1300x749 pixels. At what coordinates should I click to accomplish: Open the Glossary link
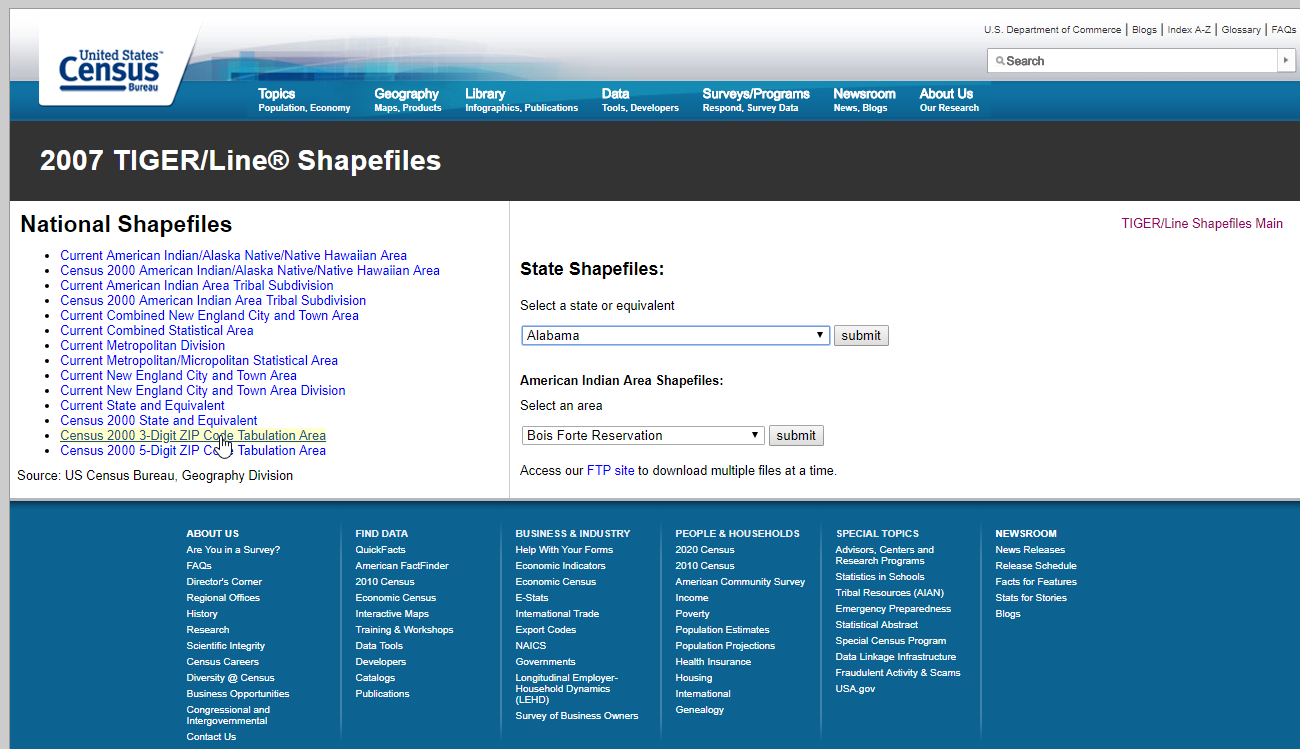pyautogui.click(x=1241, y=30)
